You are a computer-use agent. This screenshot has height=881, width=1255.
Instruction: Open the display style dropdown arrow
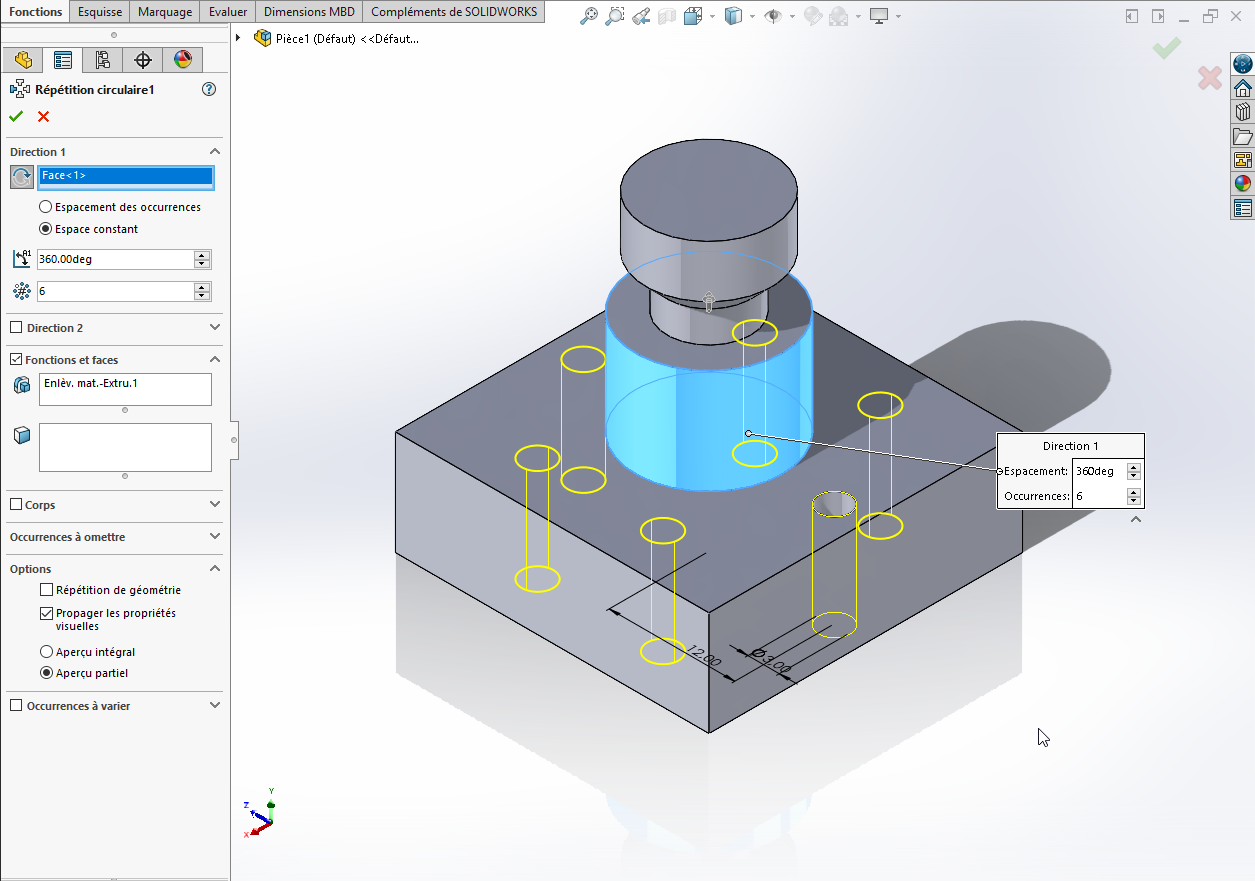[x=751, y=16]
